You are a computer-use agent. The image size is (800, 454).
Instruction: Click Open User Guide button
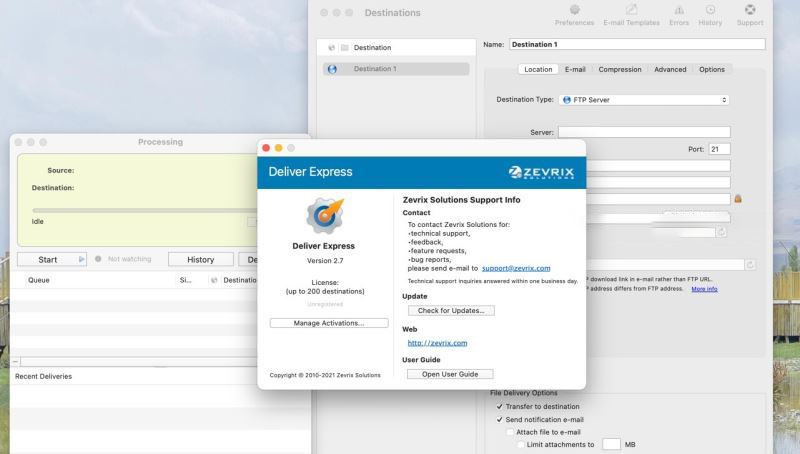pyautogui.click(x=450, y=374)
